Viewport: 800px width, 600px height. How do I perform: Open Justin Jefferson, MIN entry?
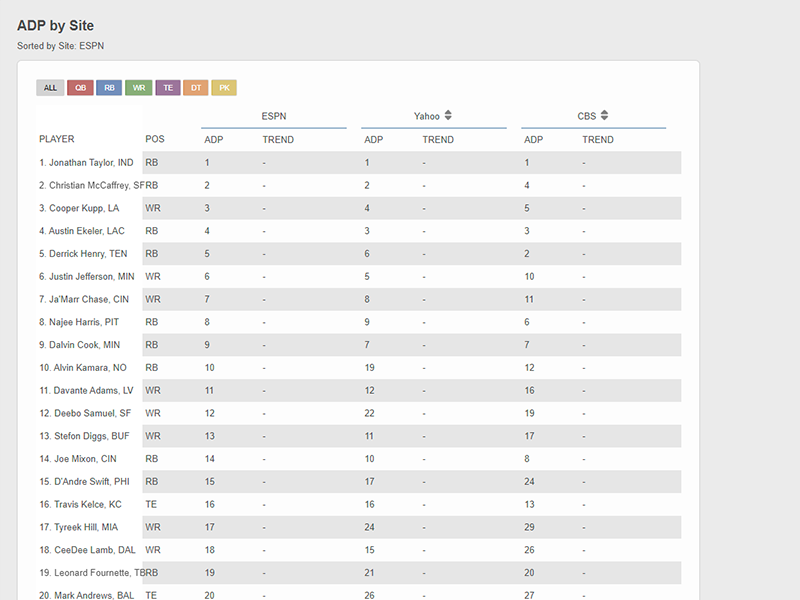pyautogui.click(x=87, y=277)
